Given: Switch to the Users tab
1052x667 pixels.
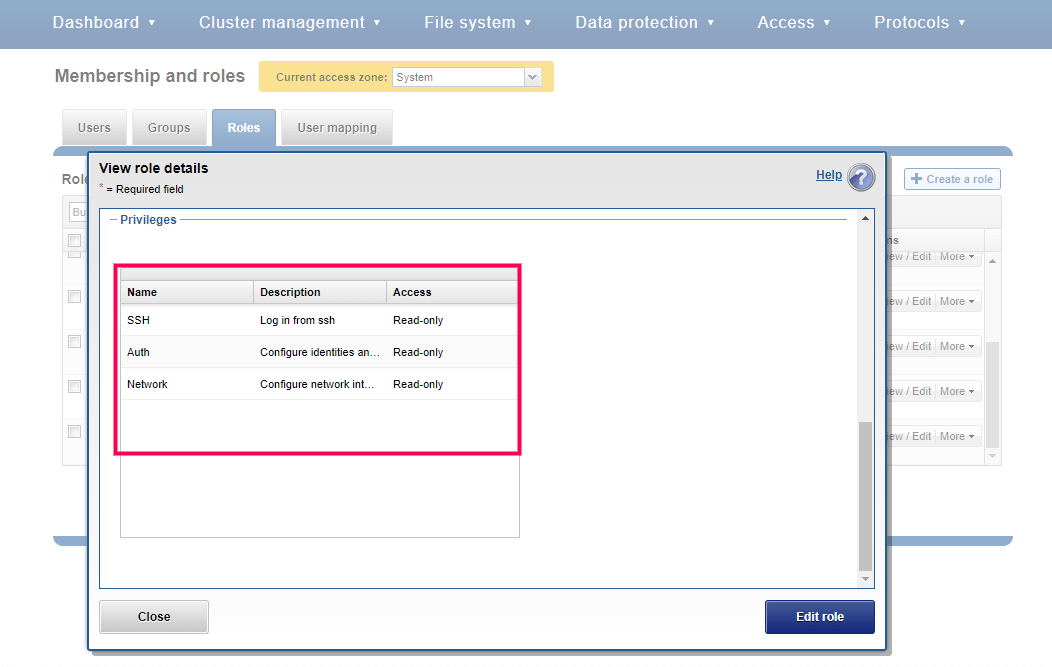Looking at the screenshot, I should pyautogui.click(x=93, y=127).
